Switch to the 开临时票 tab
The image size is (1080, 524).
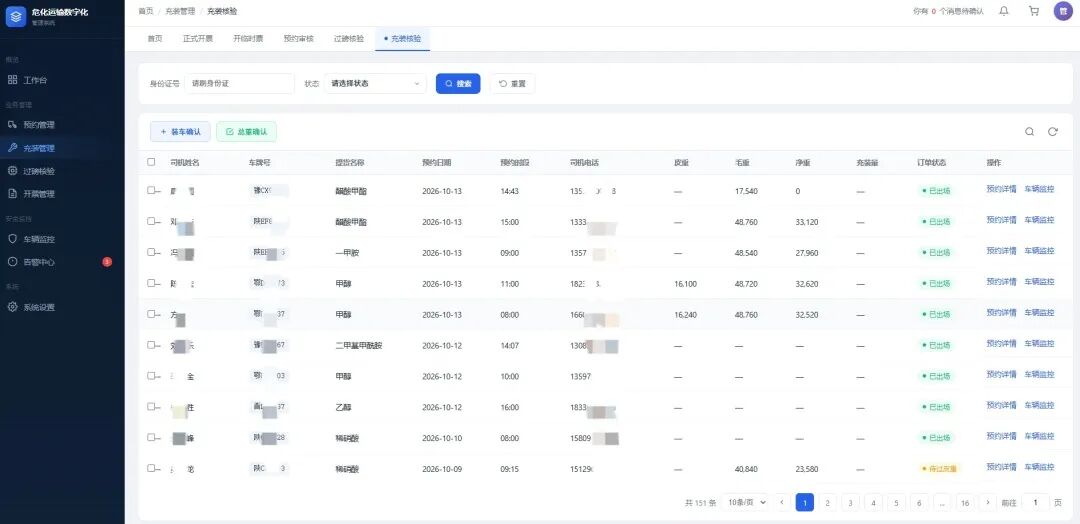(x=248, y=39)
